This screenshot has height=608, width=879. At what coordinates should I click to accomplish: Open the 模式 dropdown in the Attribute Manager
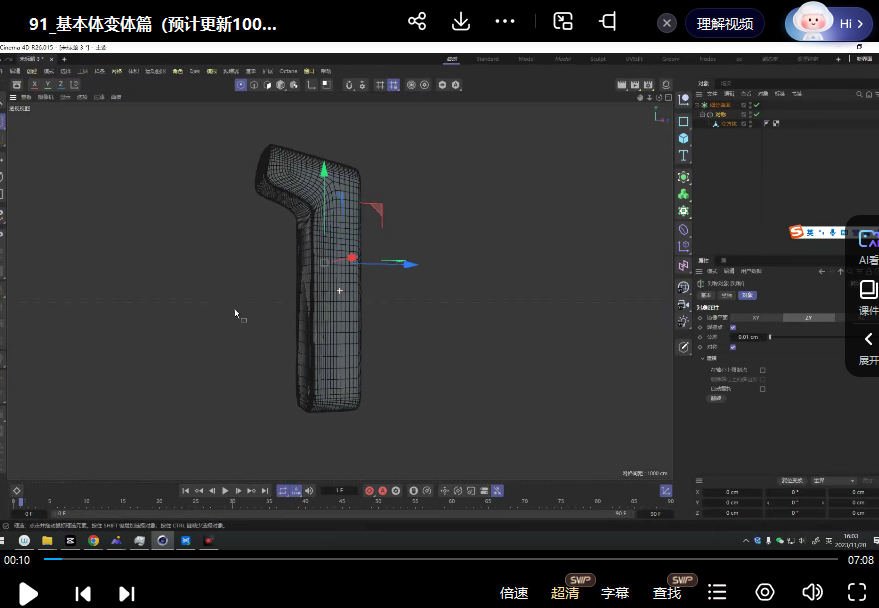711,271
